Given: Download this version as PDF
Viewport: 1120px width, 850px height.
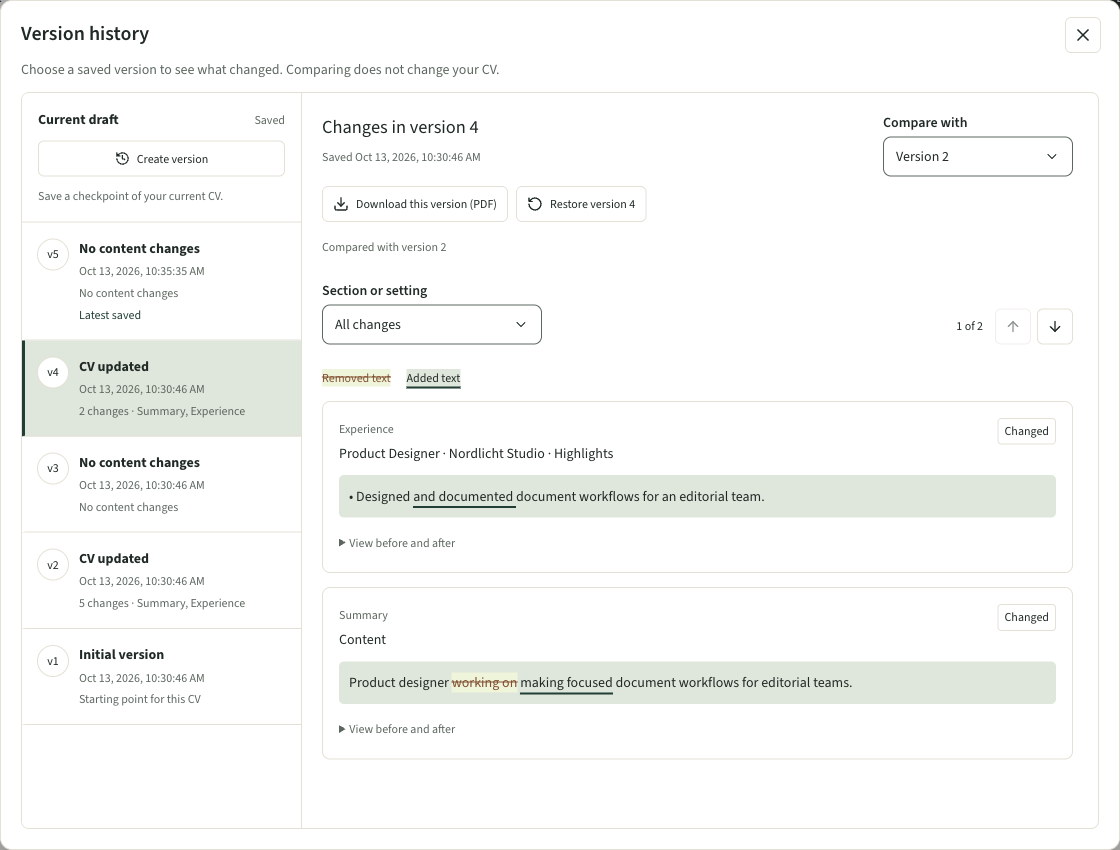Looking at the screenshot, I should coord(415,204).
